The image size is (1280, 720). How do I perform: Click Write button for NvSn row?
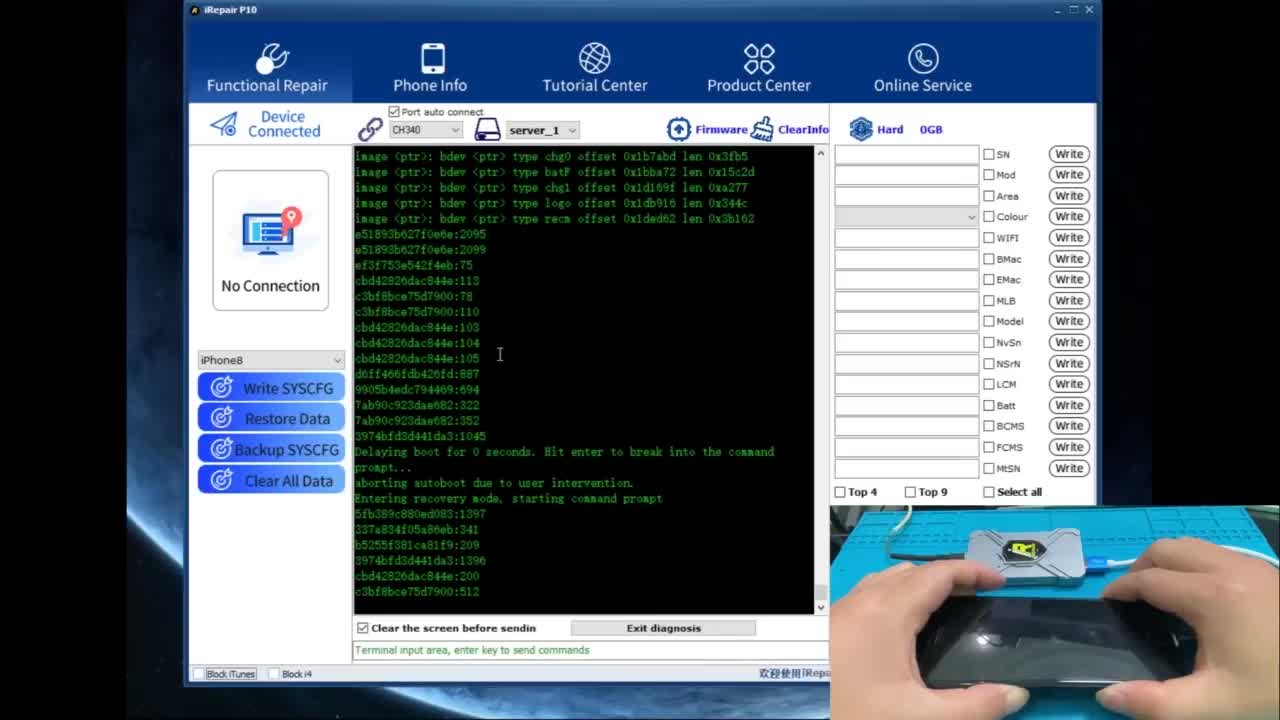(1069, 342)
